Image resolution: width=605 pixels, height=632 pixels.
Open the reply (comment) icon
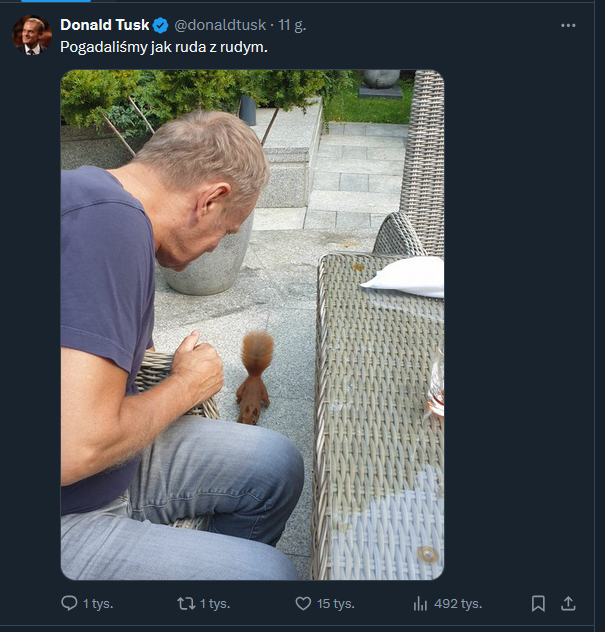click(69, 603)
